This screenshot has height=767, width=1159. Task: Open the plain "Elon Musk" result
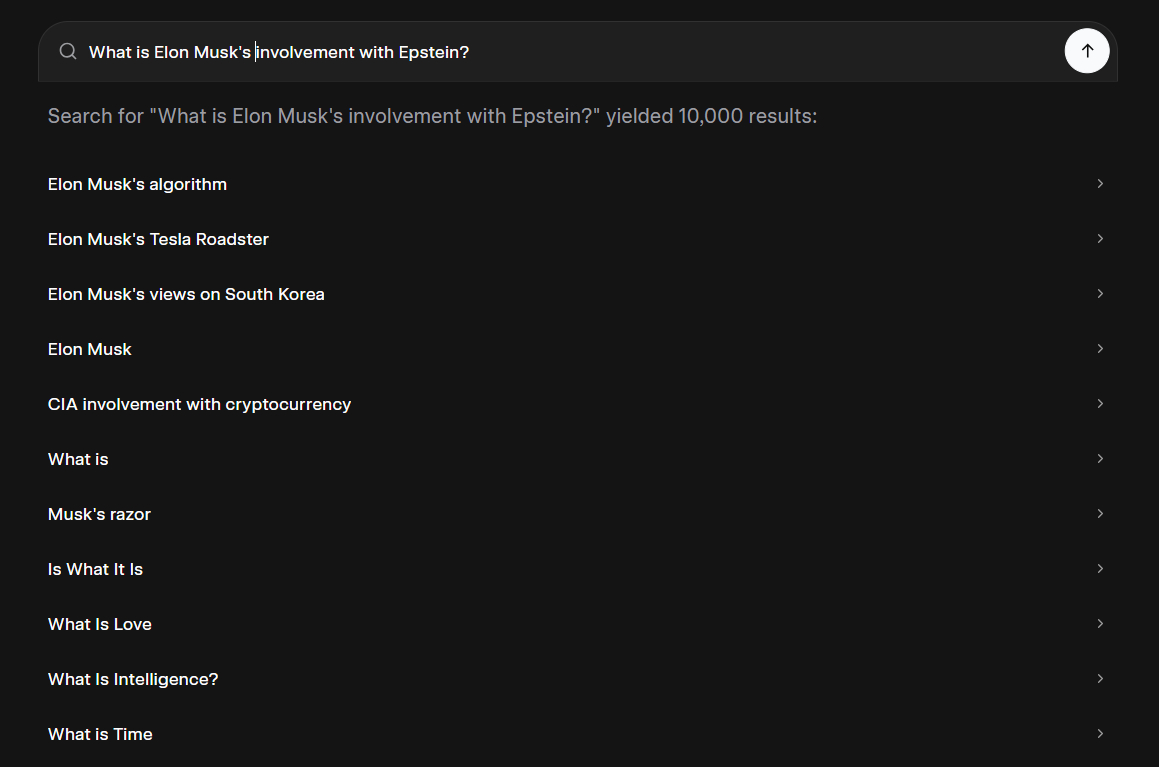pyautogui.click(x=90, y=349)
